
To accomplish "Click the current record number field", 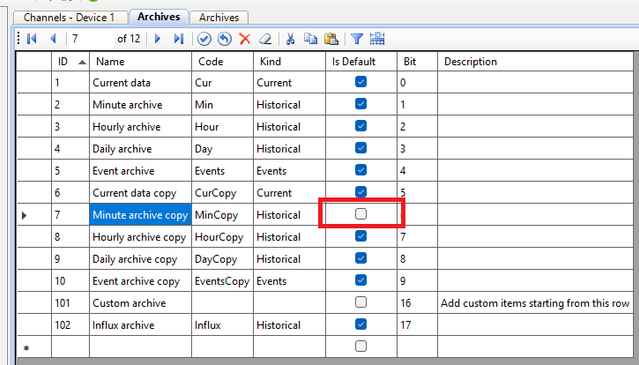I will [91, 39].
